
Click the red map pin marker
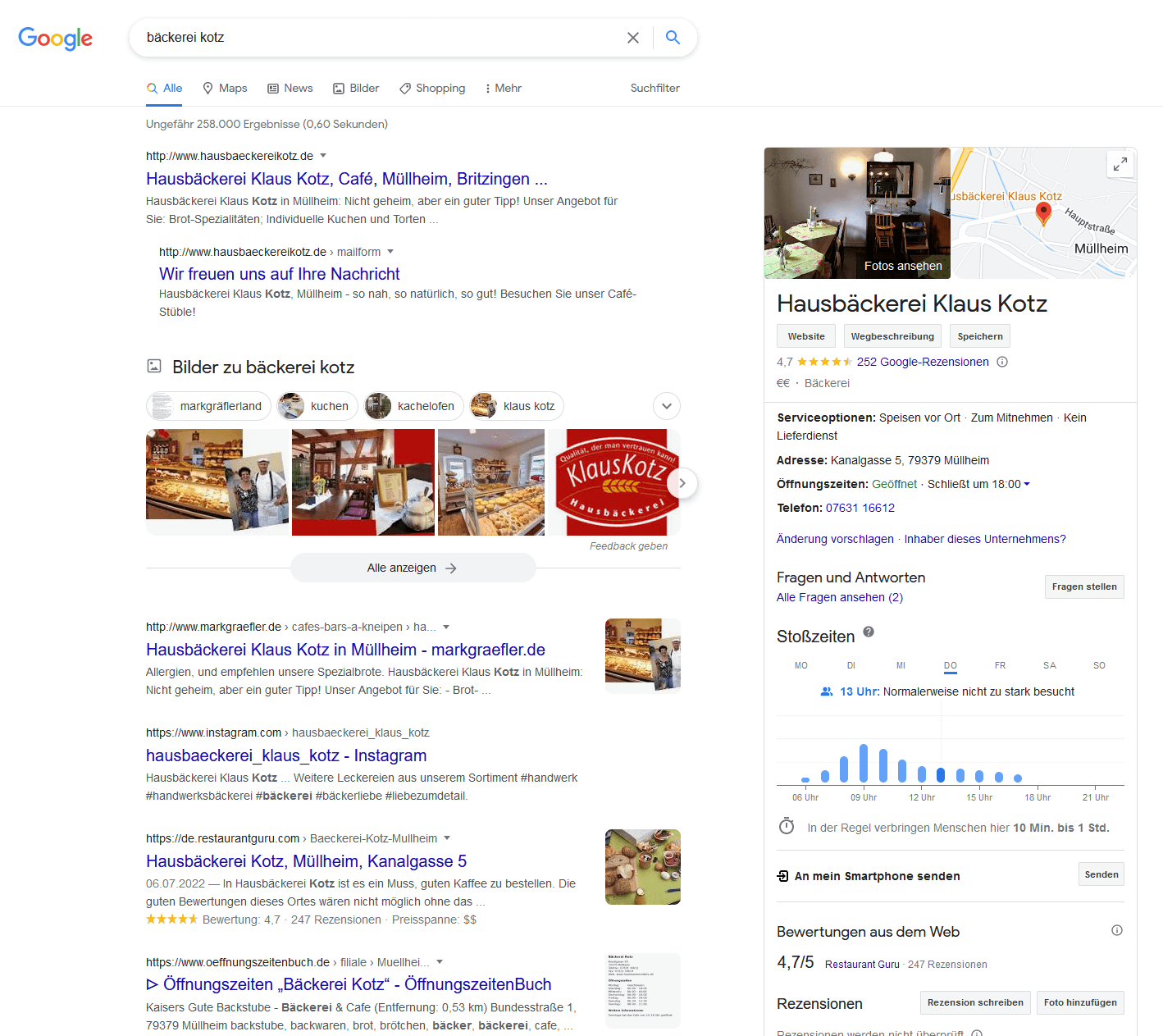(x=1043, y=213)
